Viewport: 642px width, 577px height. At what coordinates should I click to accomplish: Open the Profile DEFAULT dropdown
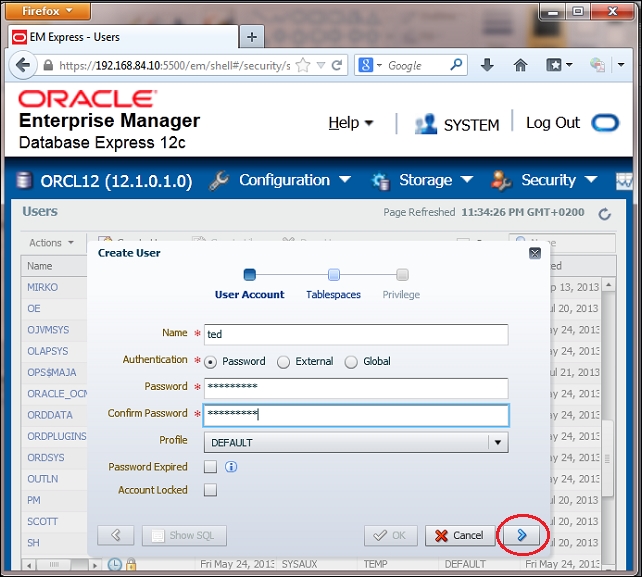(x=356, y=442)
